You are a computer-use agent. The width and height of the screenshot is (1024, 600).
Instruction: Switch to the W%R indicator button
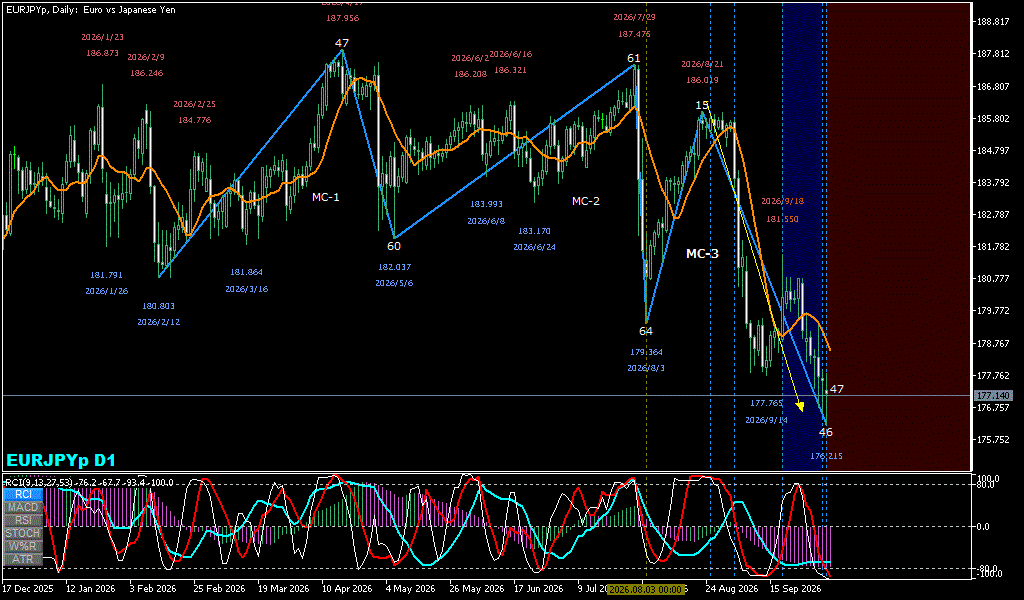(x=23, y=546)
